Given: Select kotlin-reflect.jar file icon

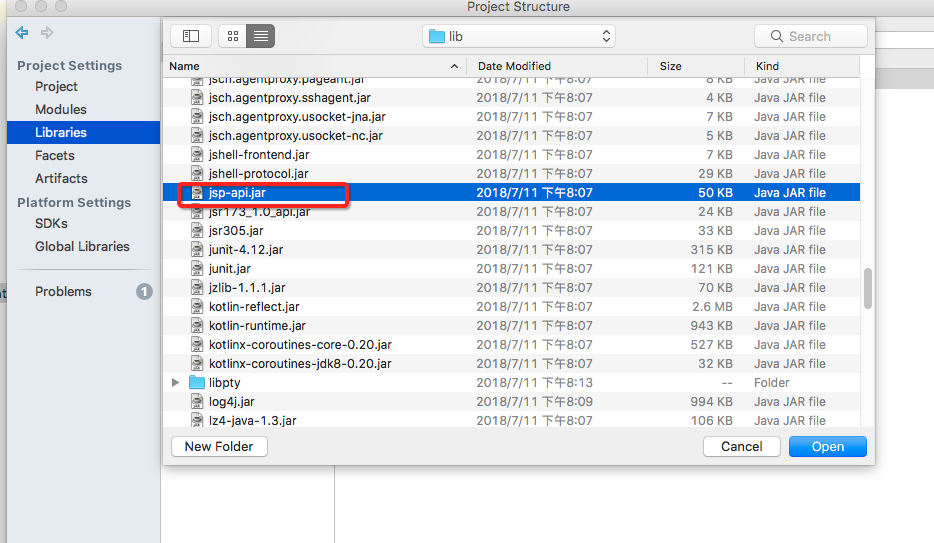Looking at the screenshot, I should coord(197,307).
